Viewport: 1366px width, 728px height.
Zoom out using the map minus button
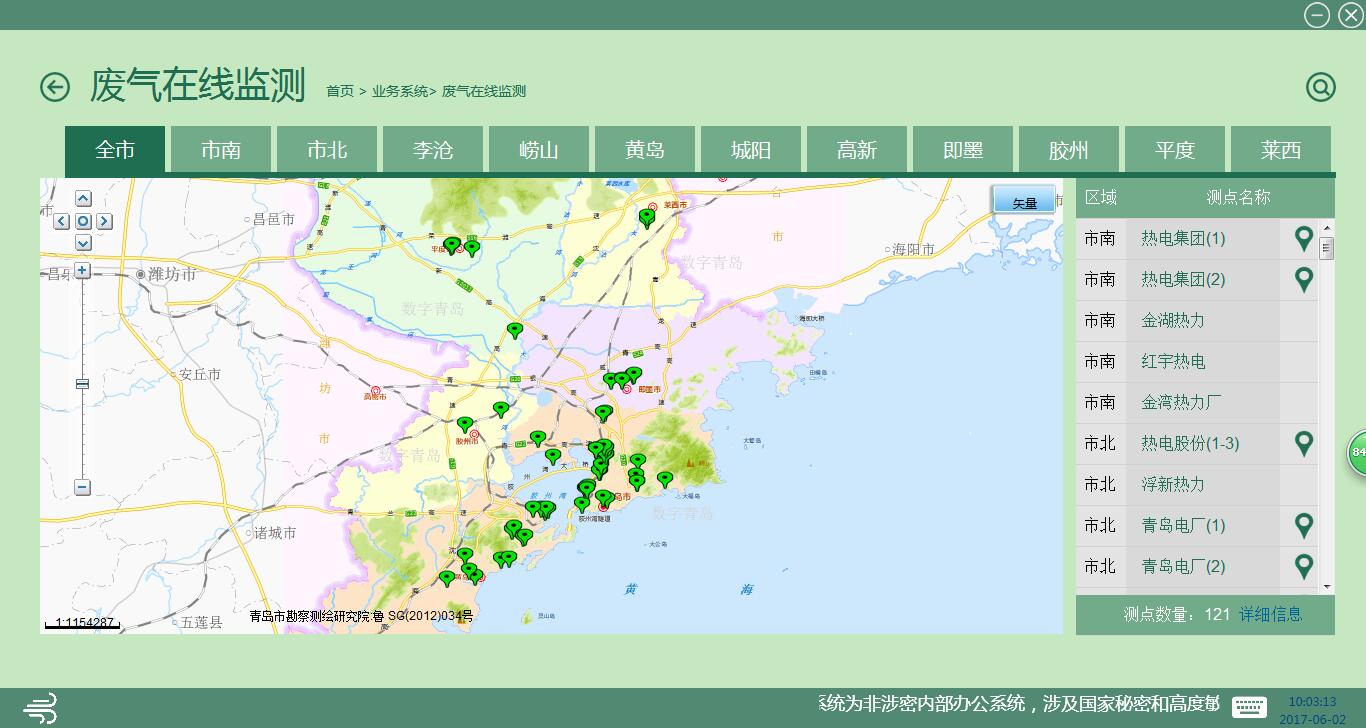point(82,487)
